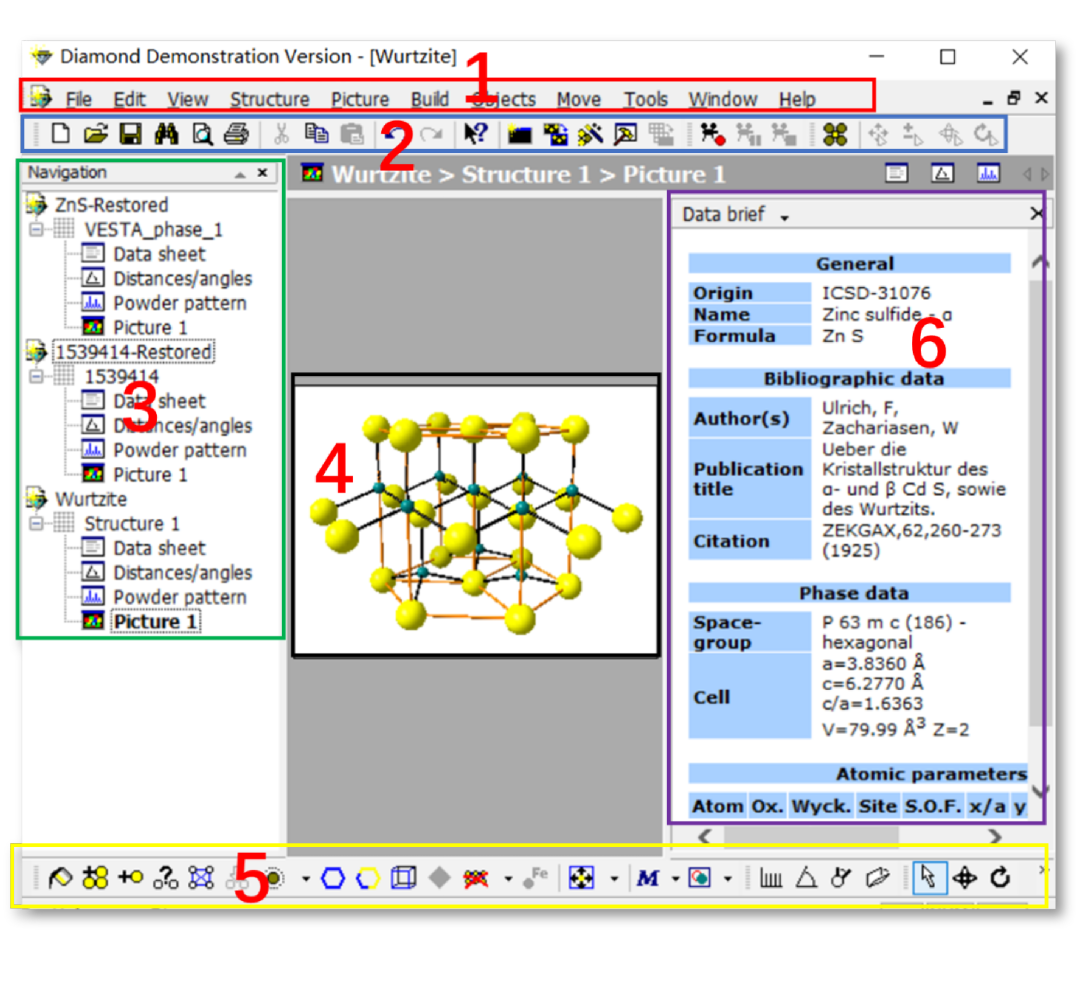Open Powder pattern under Wurtzite's Structure 1

[179, 597]
